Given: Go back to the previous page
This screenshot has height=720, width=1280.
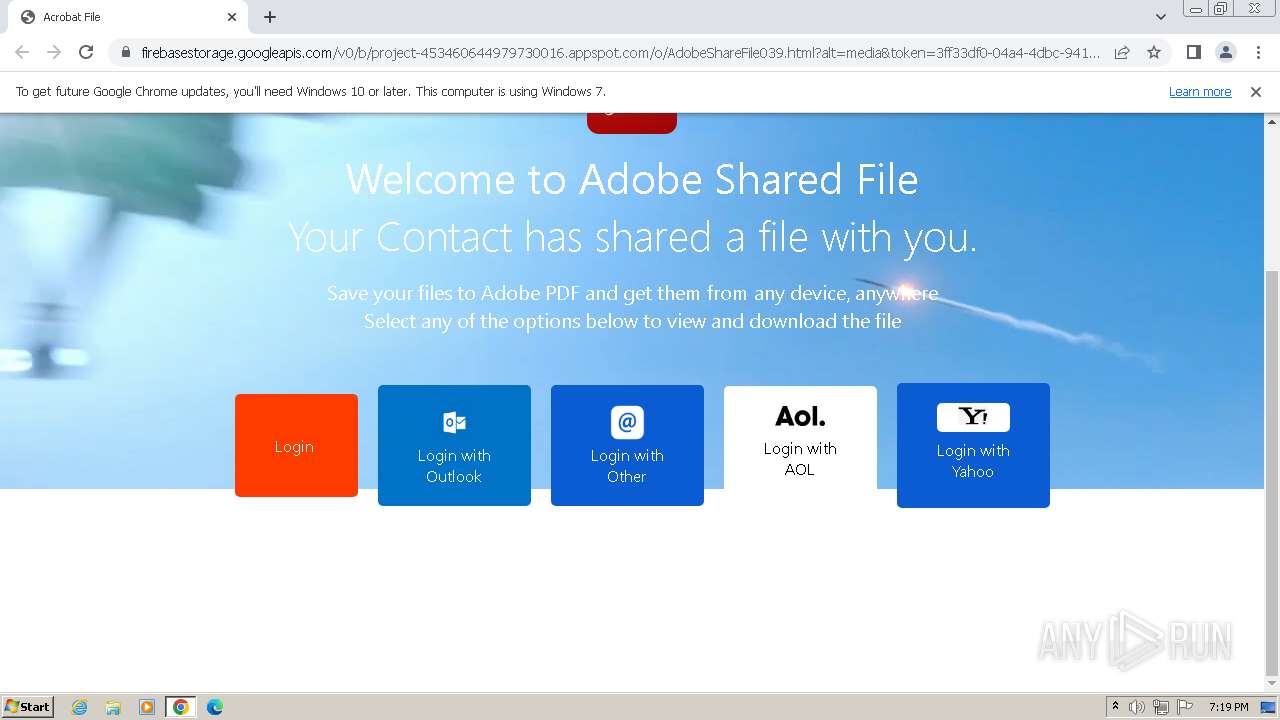Looking at the screenshot, I should pos(22,52).
